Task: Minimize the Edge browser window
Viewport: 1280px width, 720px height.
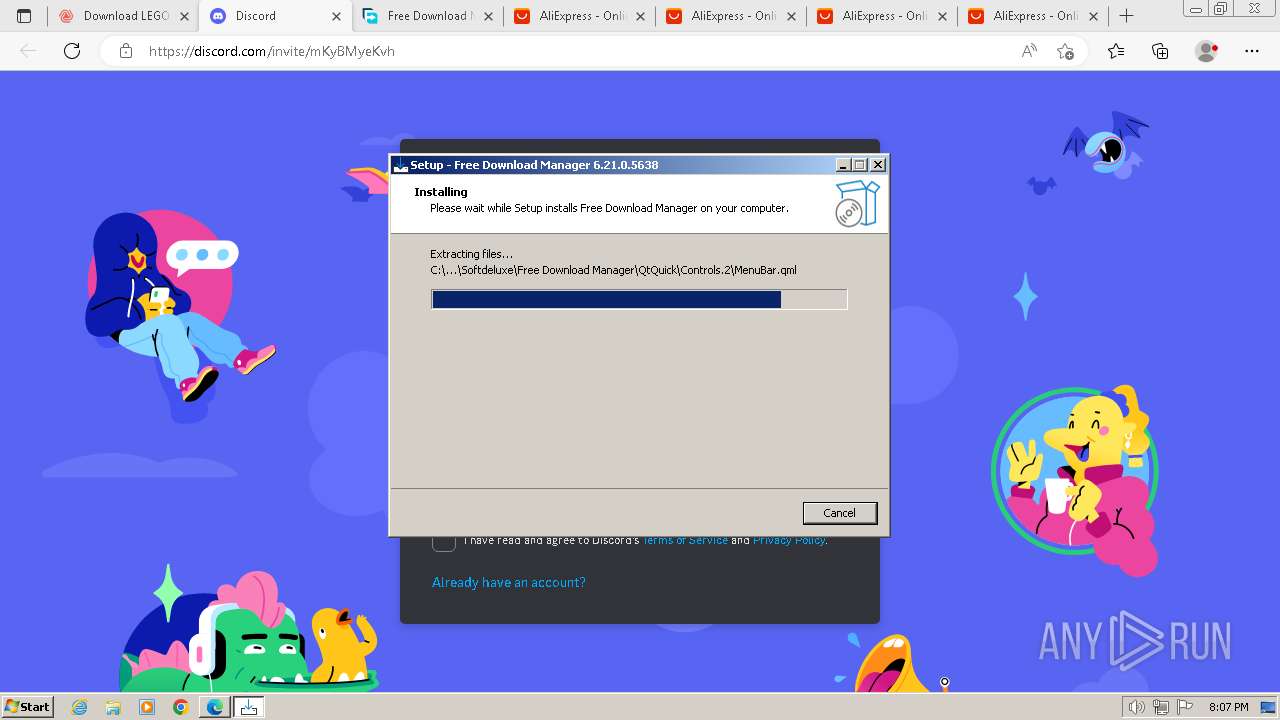Action: [x=1195, y=9]
